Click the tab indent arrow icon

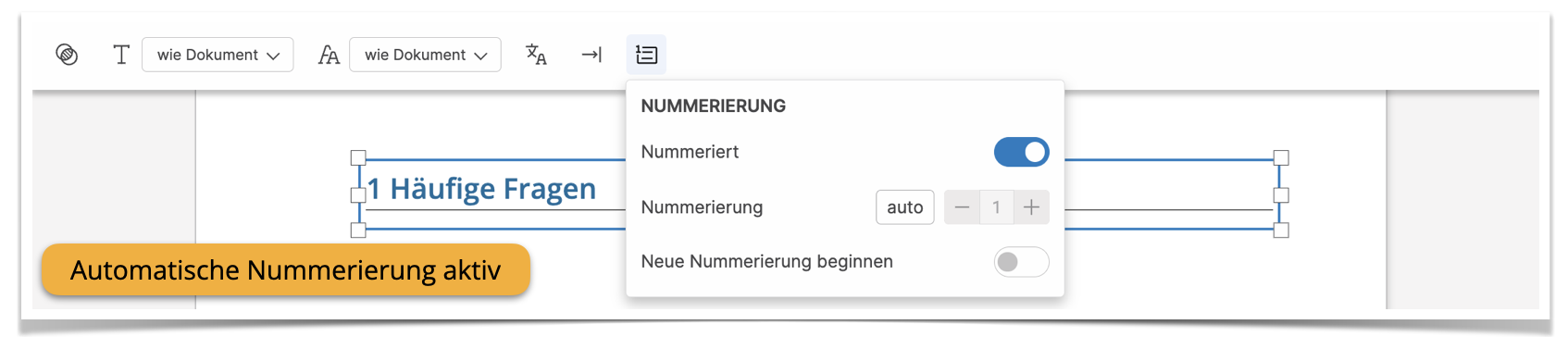(x=591, y=55)
